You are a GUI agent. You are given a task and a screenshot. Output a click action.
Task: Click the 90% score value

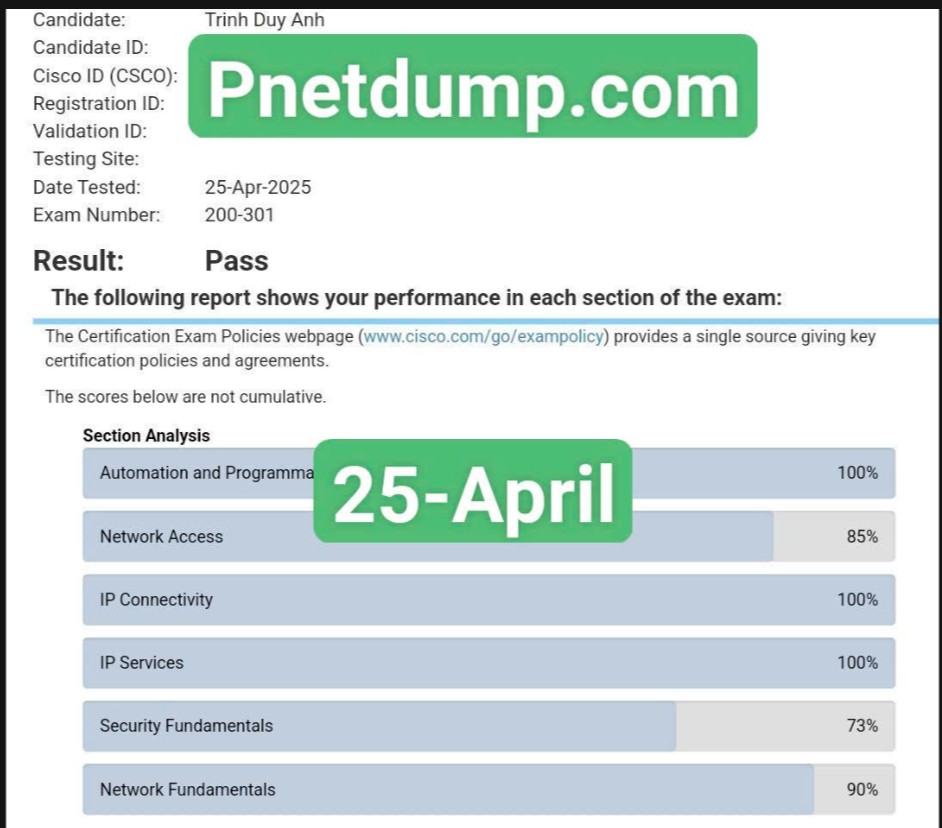862,790
